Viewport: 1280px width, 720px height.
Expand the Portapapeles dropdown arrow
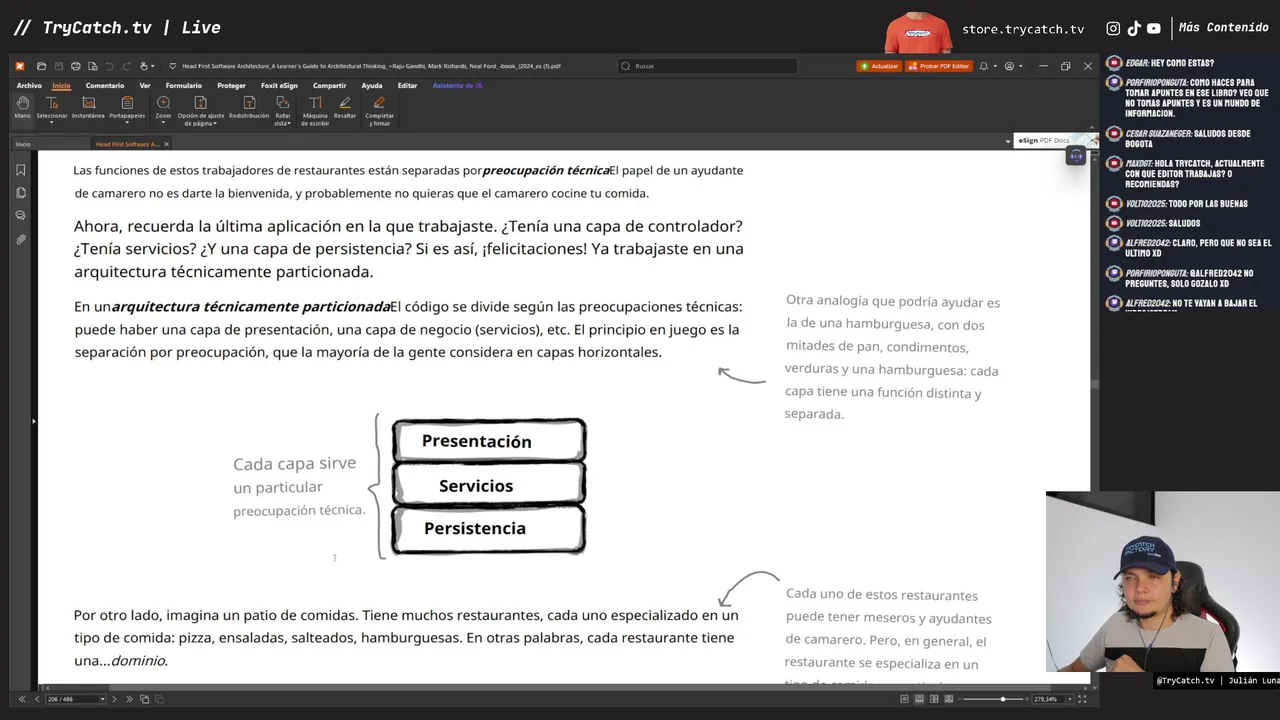tap(127, 124)
